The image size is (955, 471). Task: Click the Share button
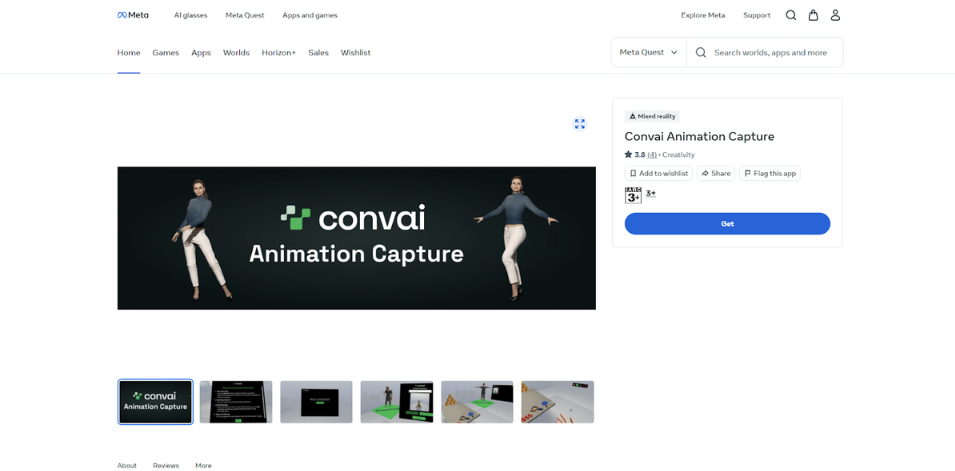coord(716,174)
